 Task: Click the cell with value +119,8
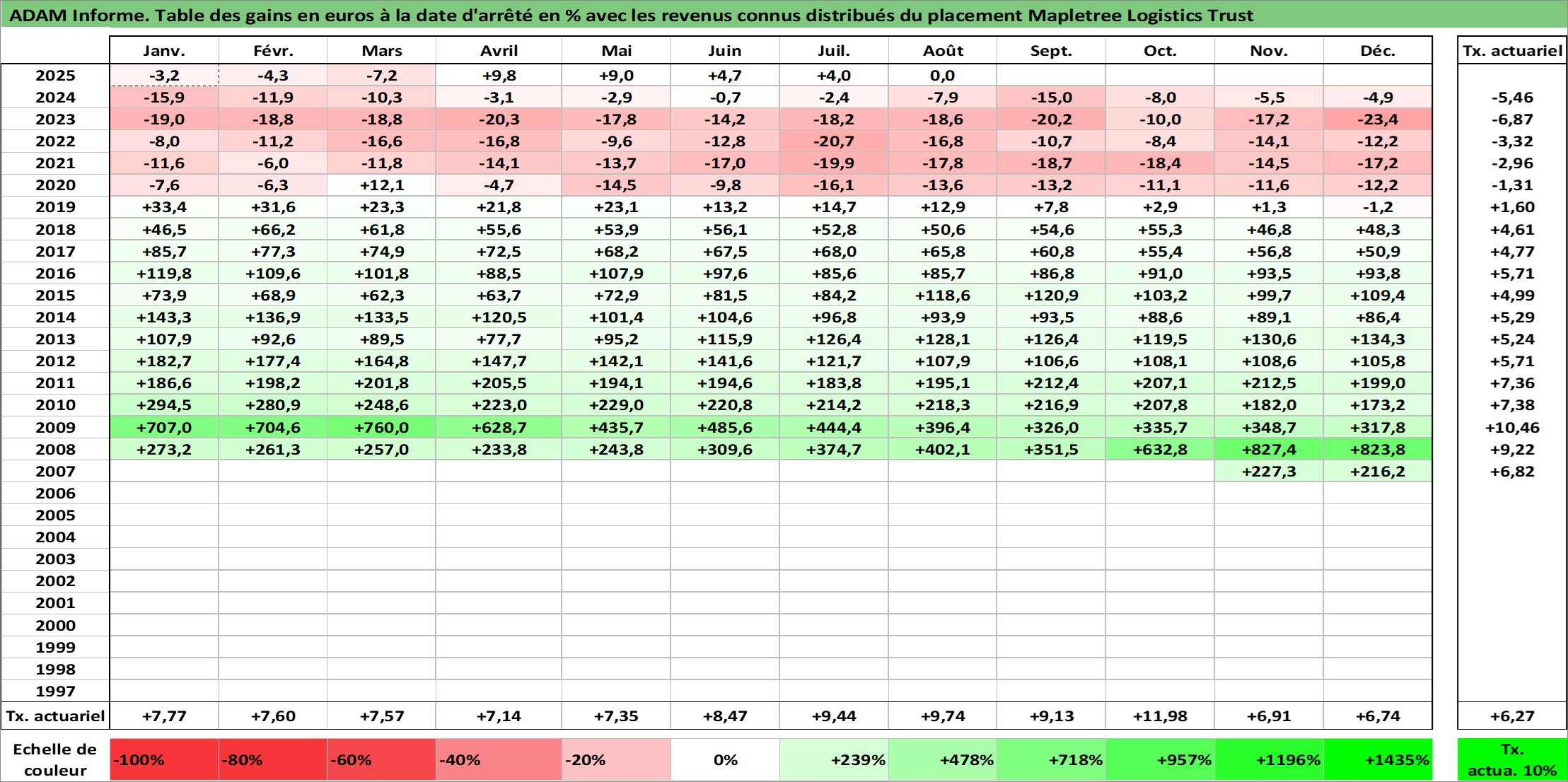pyautogui.click(x=164, y=273)
